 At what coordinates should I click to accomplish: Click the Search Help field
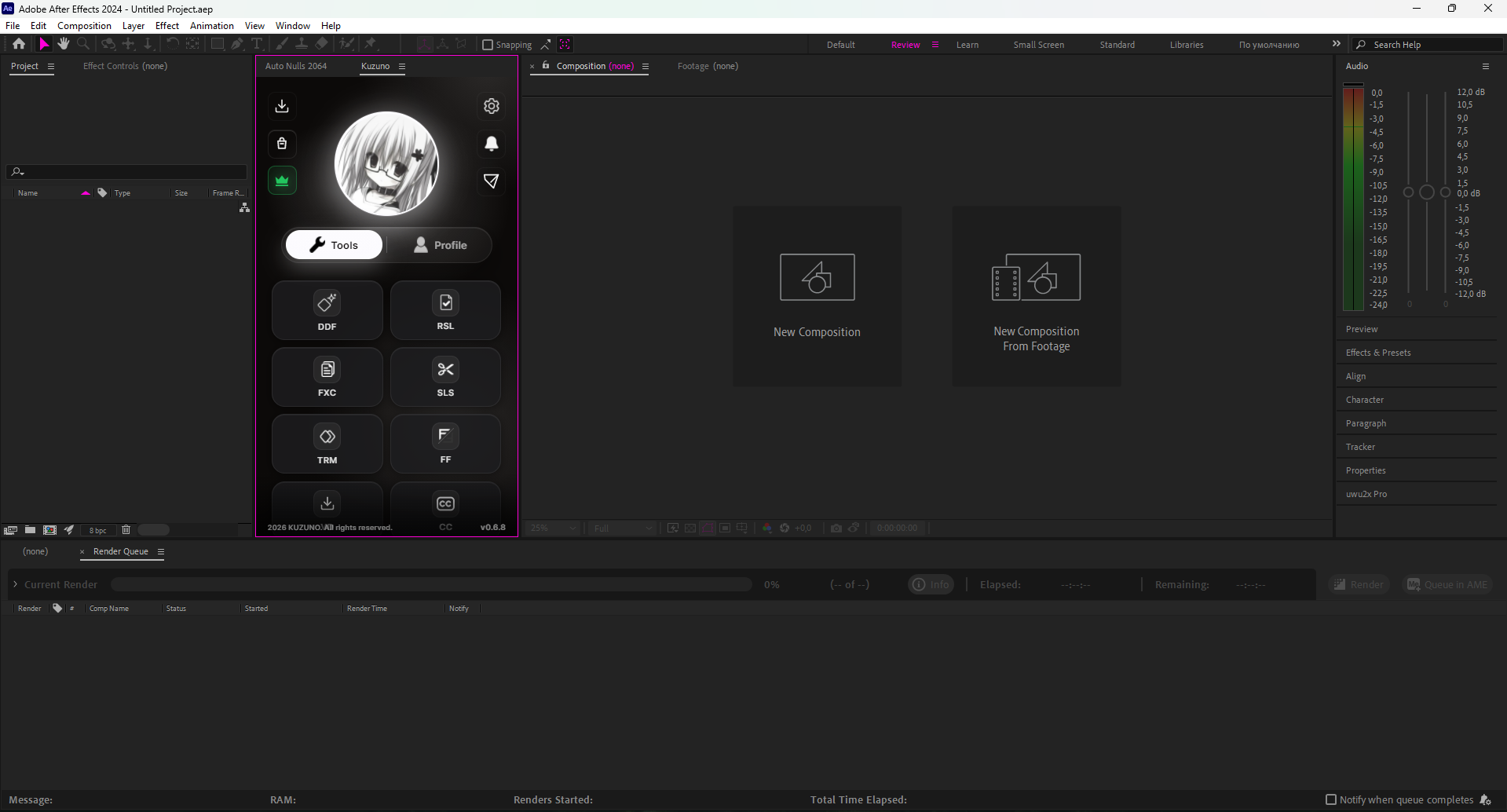1428,45
